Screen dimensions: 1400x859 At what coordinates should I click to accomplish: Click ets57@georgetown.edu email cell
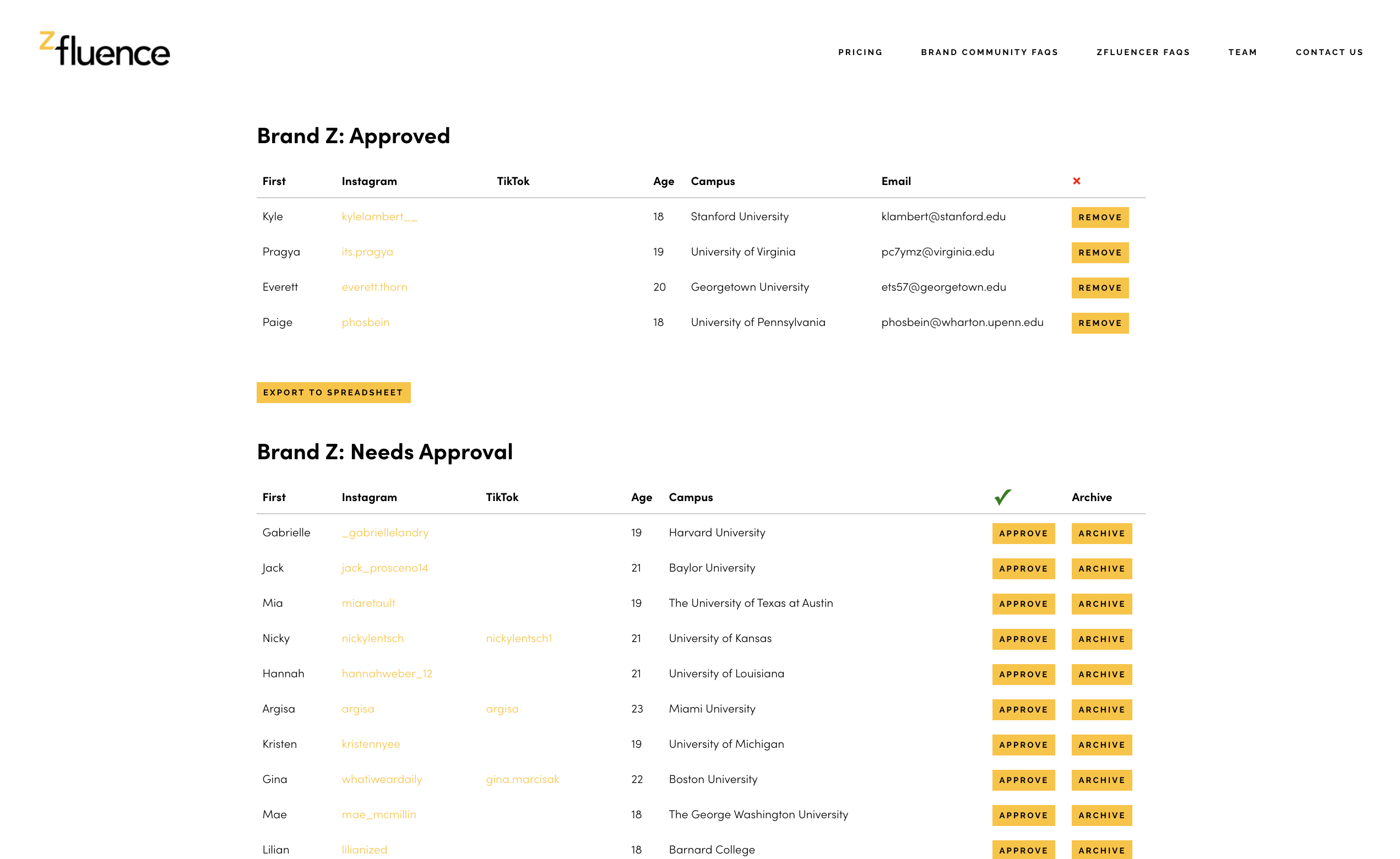pos(943,287)
